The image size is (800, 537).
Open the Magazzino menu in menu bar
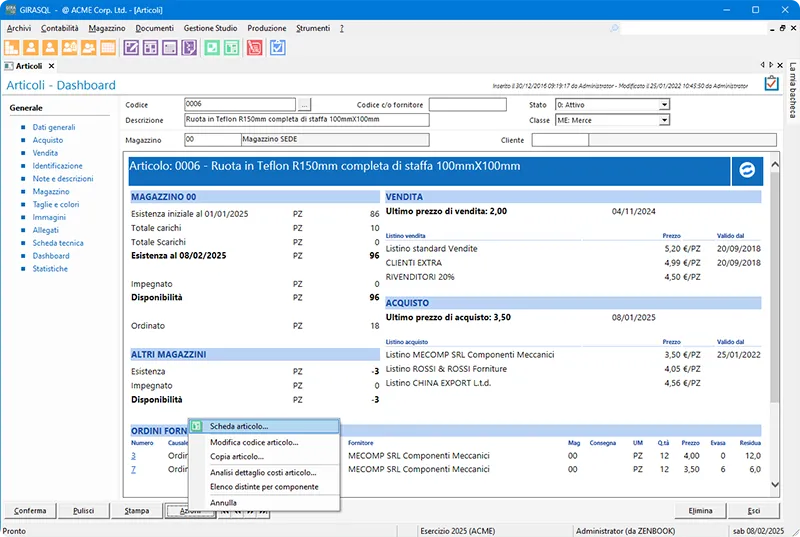(107, 28)
